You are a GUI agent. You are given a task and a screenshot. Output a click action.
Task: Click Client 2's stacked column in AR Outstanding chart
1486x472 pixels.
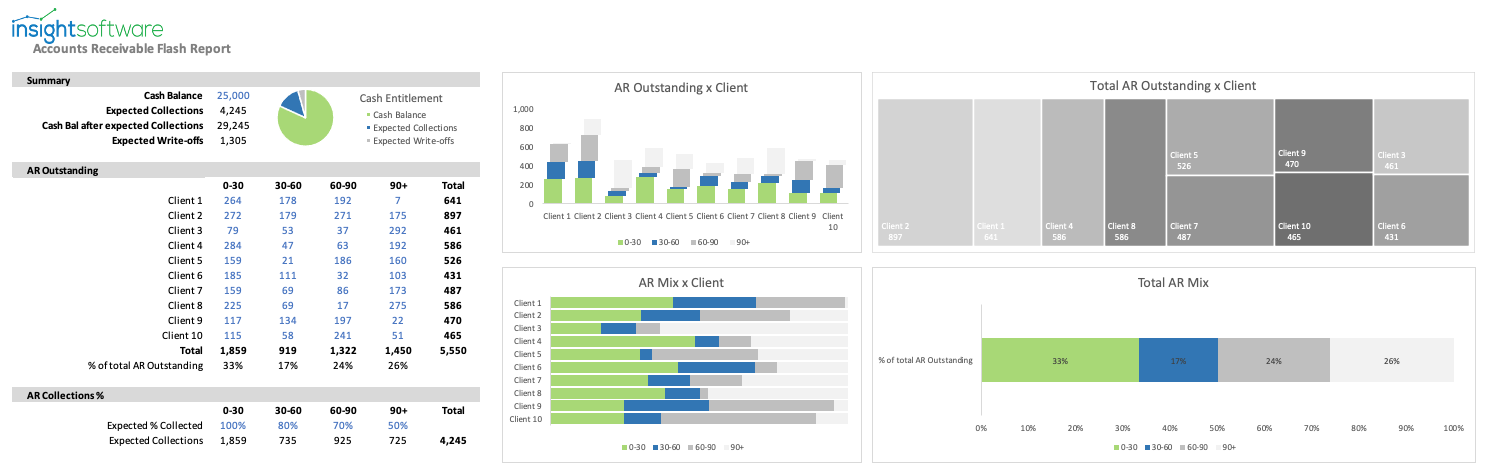click(589, 162)
